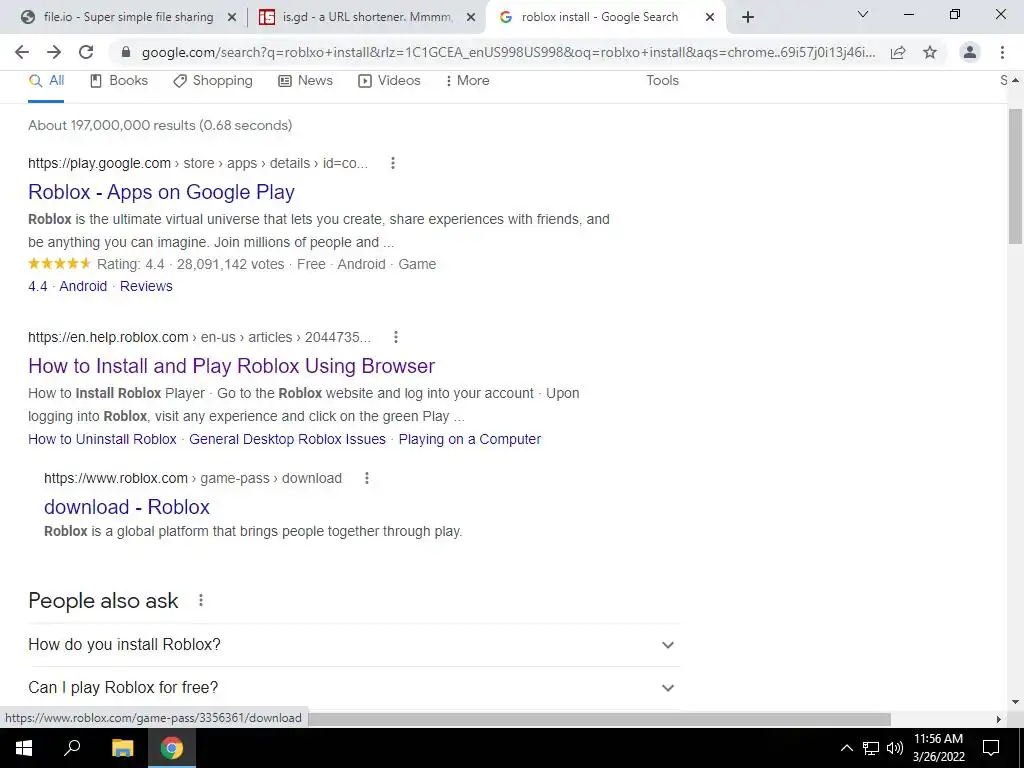This screenshot has width=1024, height=768.
Task: Open How to Uninstall Roblox sitelink
Action: (103, 439)
